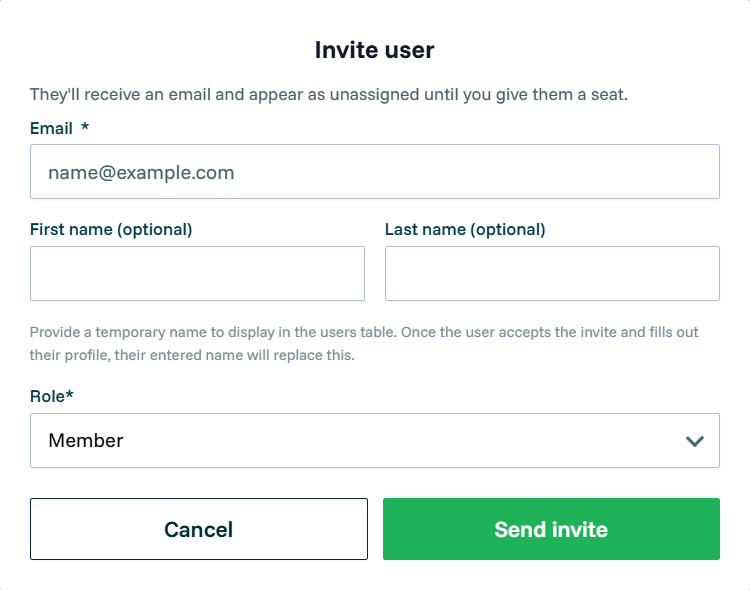
Task: Click the Role field label
Action: (47, 396)
